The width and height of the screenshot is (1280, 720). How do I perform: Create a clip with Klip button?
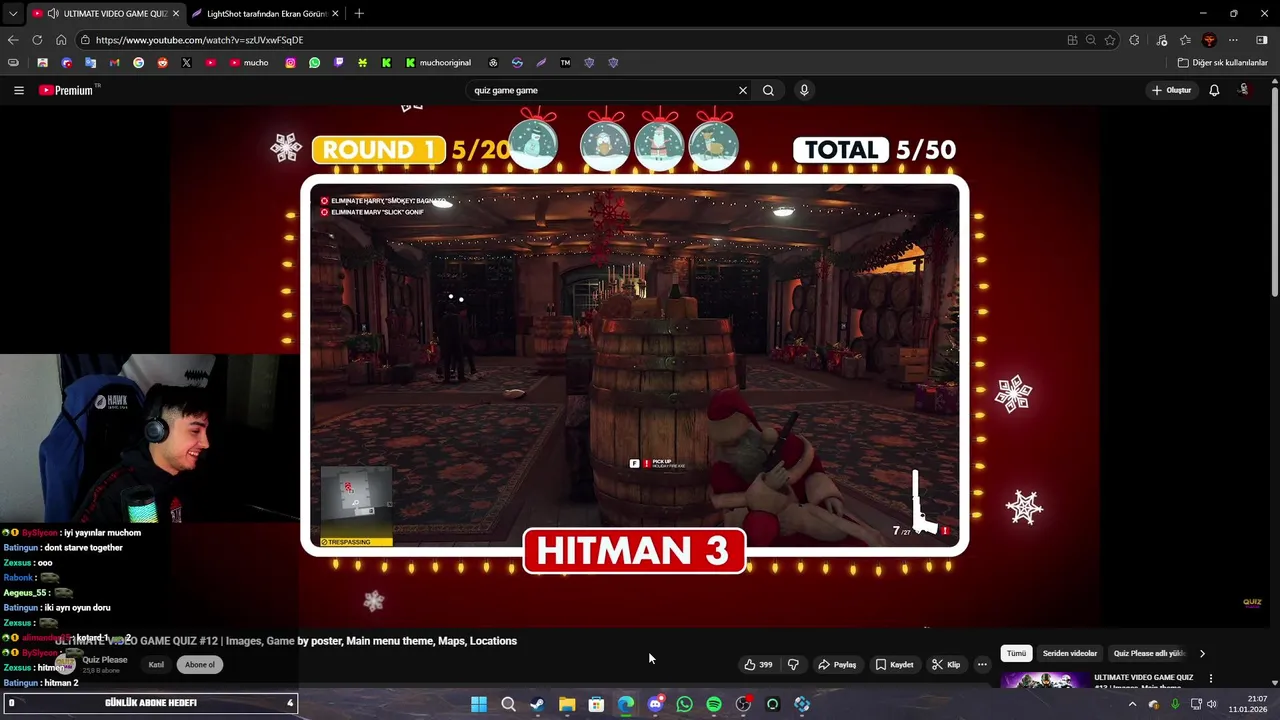pyautogui.click(x=946, y=664)
